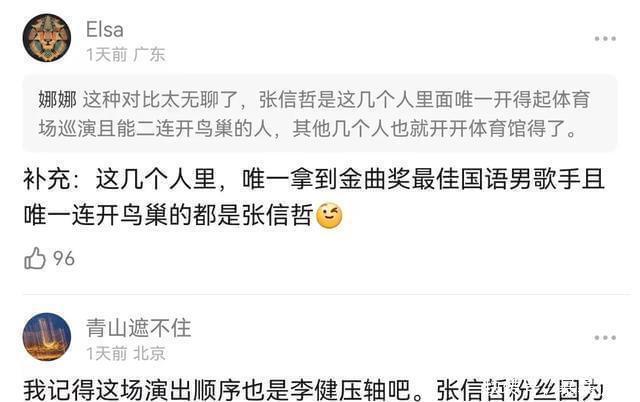Tap the 1天前 timestamp under 青山遮不住
The image size is (640, 402).
107,353
